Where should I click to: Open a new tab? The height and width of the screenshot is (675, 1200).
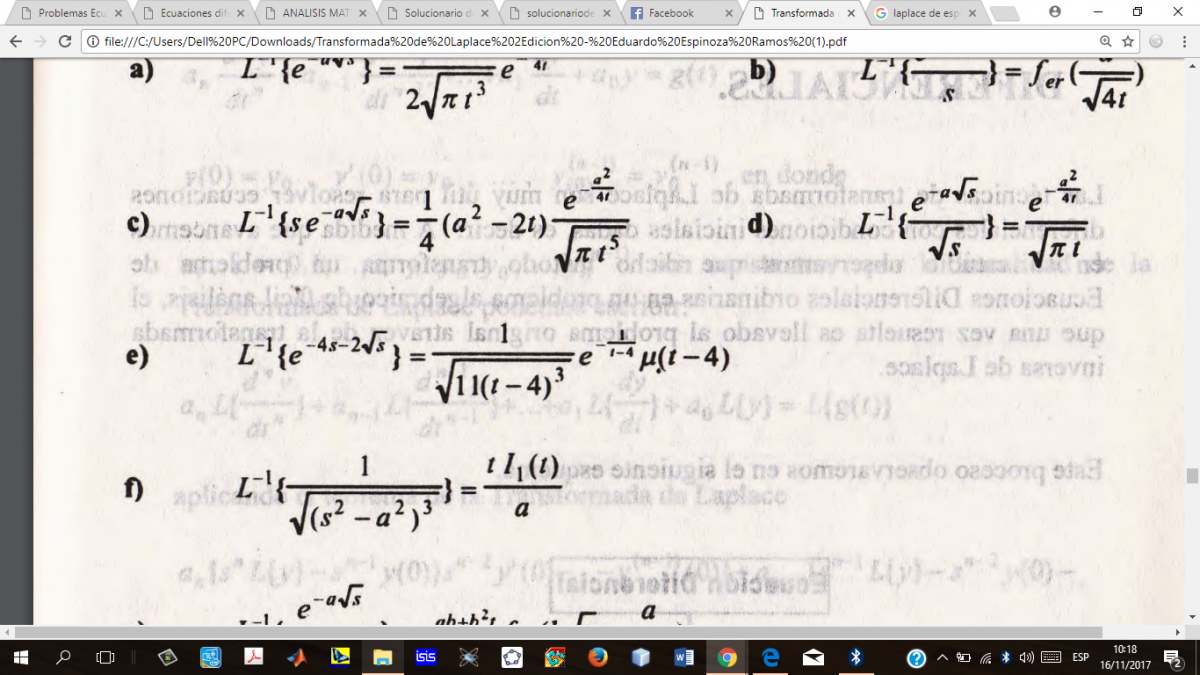pos(1007,13)
